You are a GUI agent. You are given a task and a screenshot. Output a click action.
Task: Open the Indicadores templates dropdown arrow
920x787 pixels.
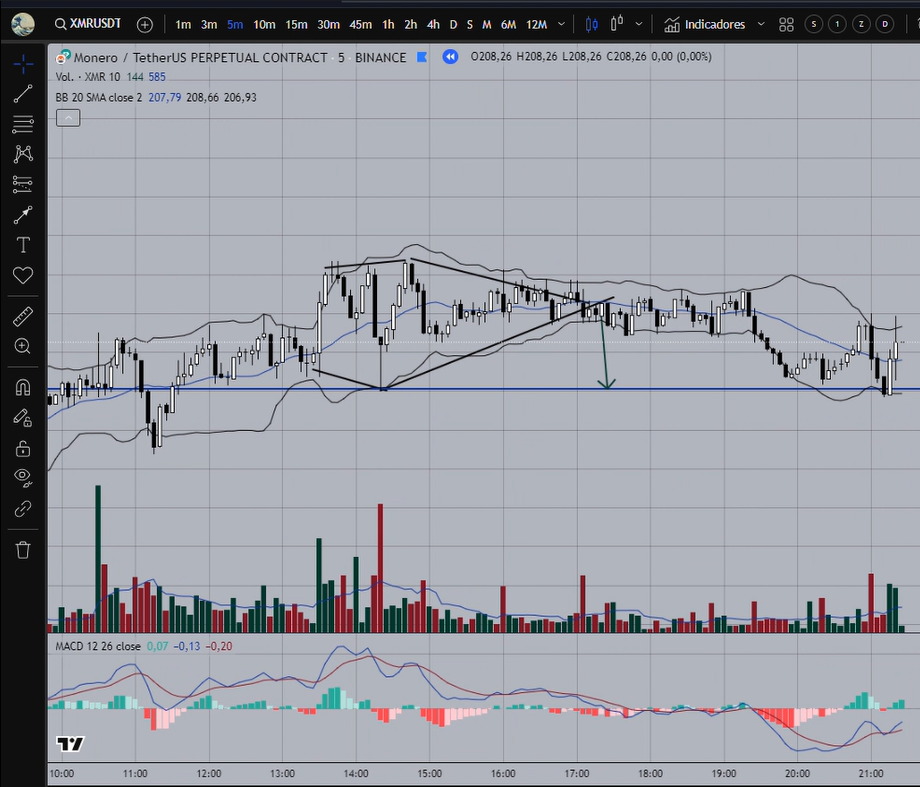click(762, 24)
